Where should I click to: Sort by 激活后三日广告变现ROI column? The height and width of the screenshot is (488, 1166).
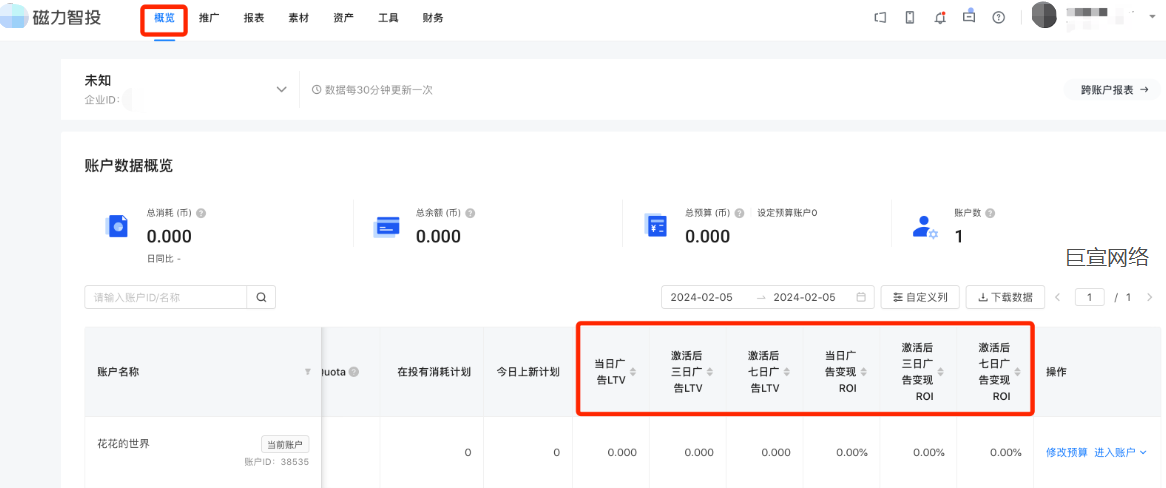(x=940, y=372)
